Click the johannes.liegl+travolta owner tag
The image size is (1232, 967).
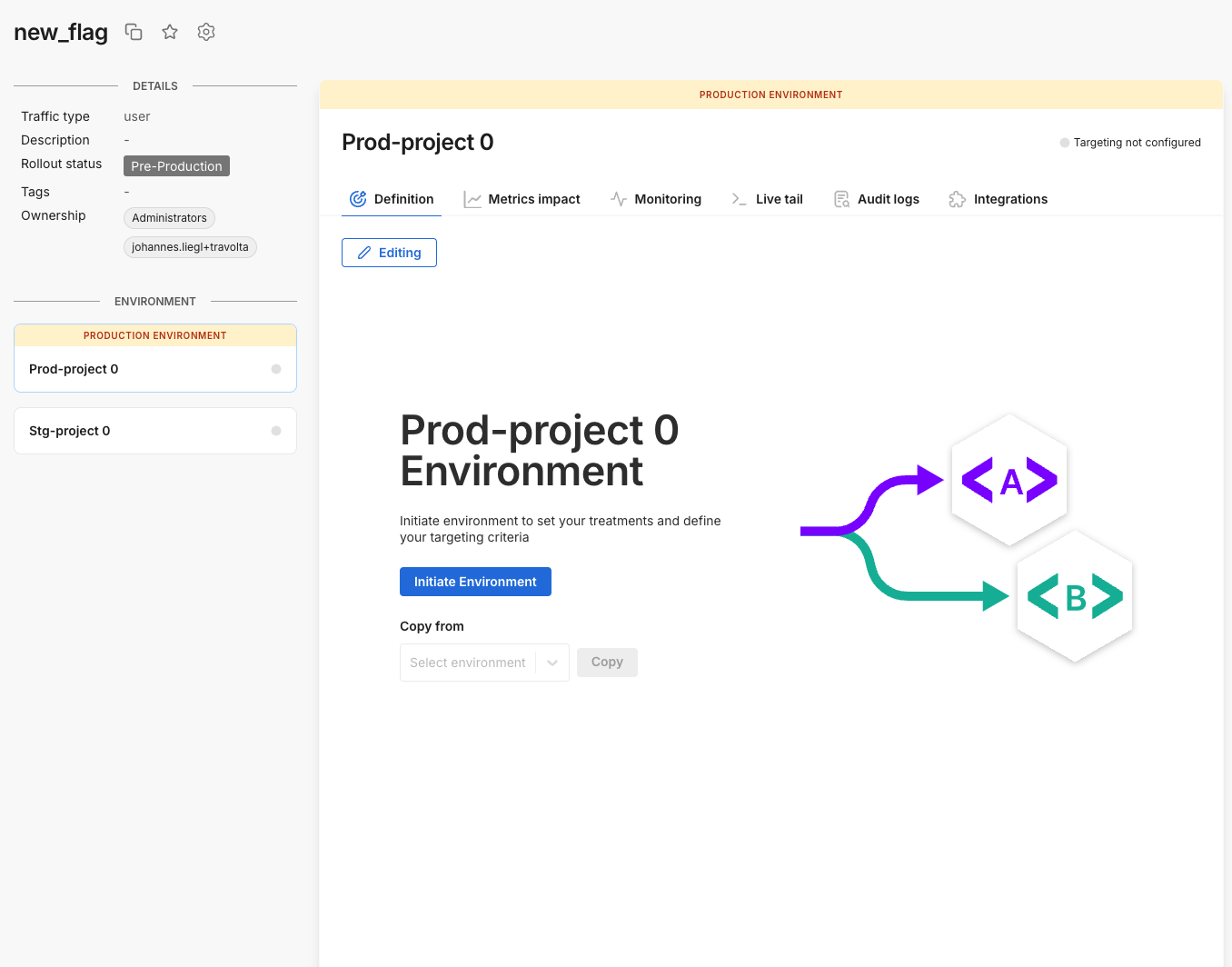tap(190, 247)
